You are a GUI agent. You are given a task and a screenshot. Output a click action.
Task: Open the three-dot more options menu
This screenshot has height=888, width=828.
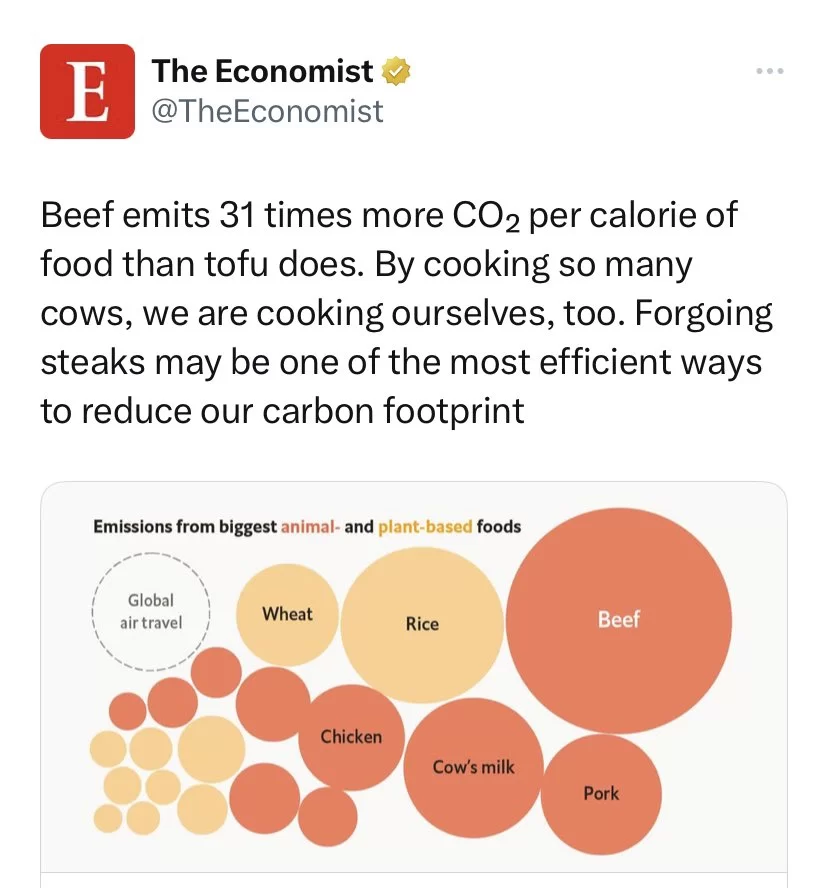[x=770, y=71]
